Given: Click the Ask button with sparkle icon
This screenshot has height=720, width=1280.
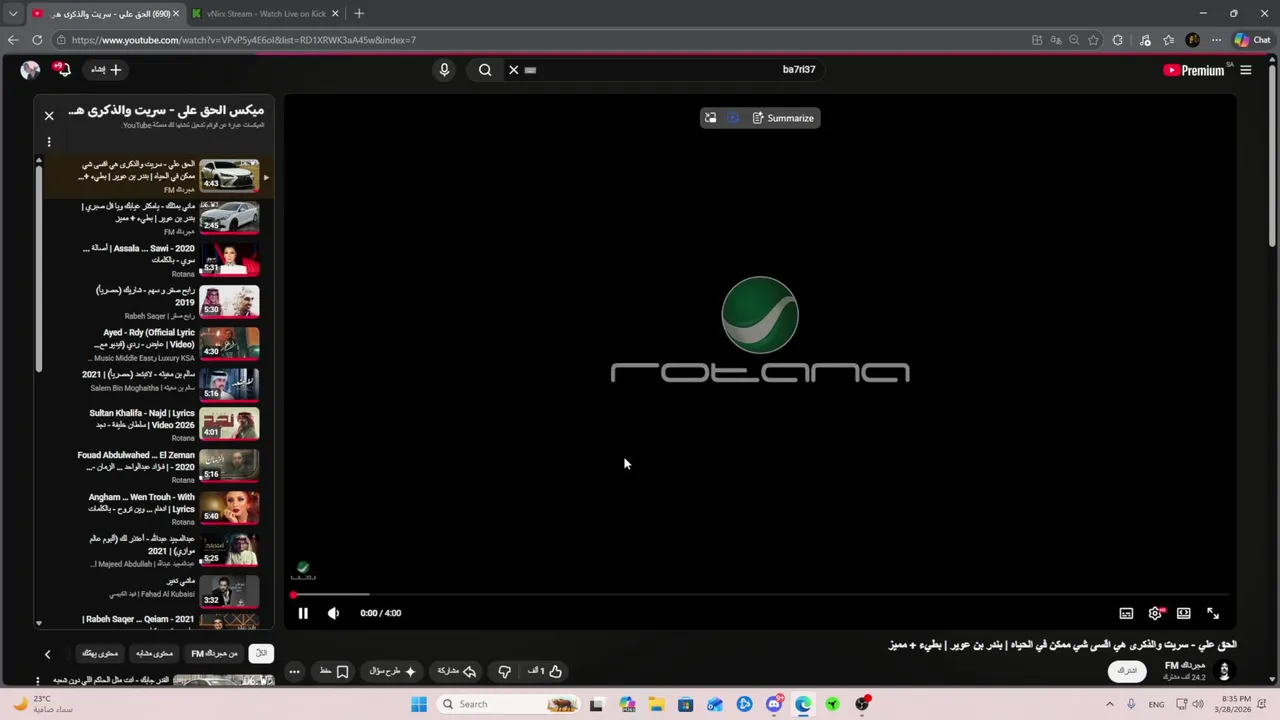Looking at the screenshot, I should click(393, 671).
